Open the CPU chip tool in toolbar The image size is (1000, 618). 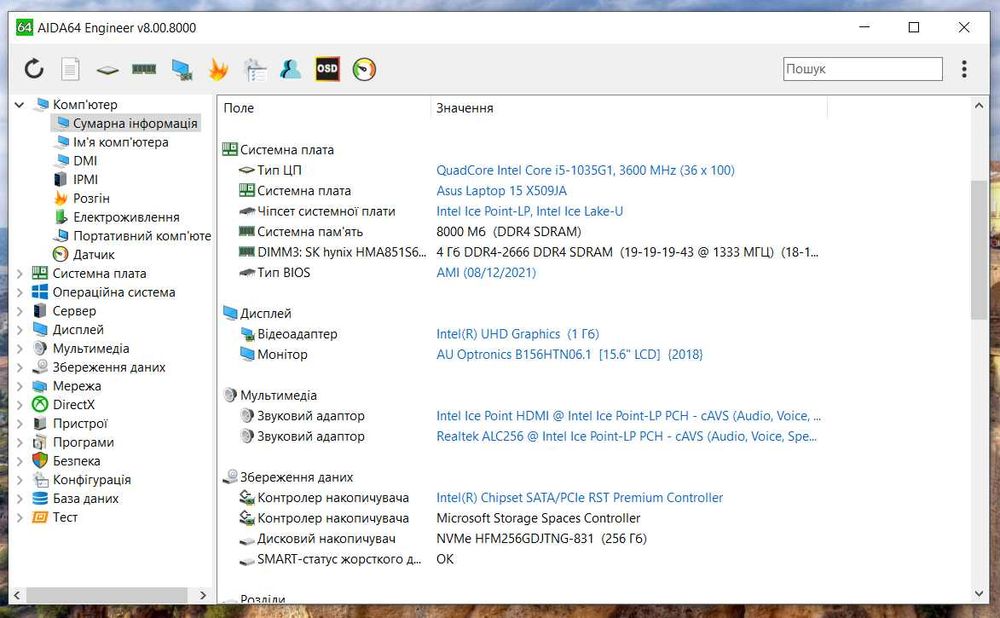click(x=107, y=70)
